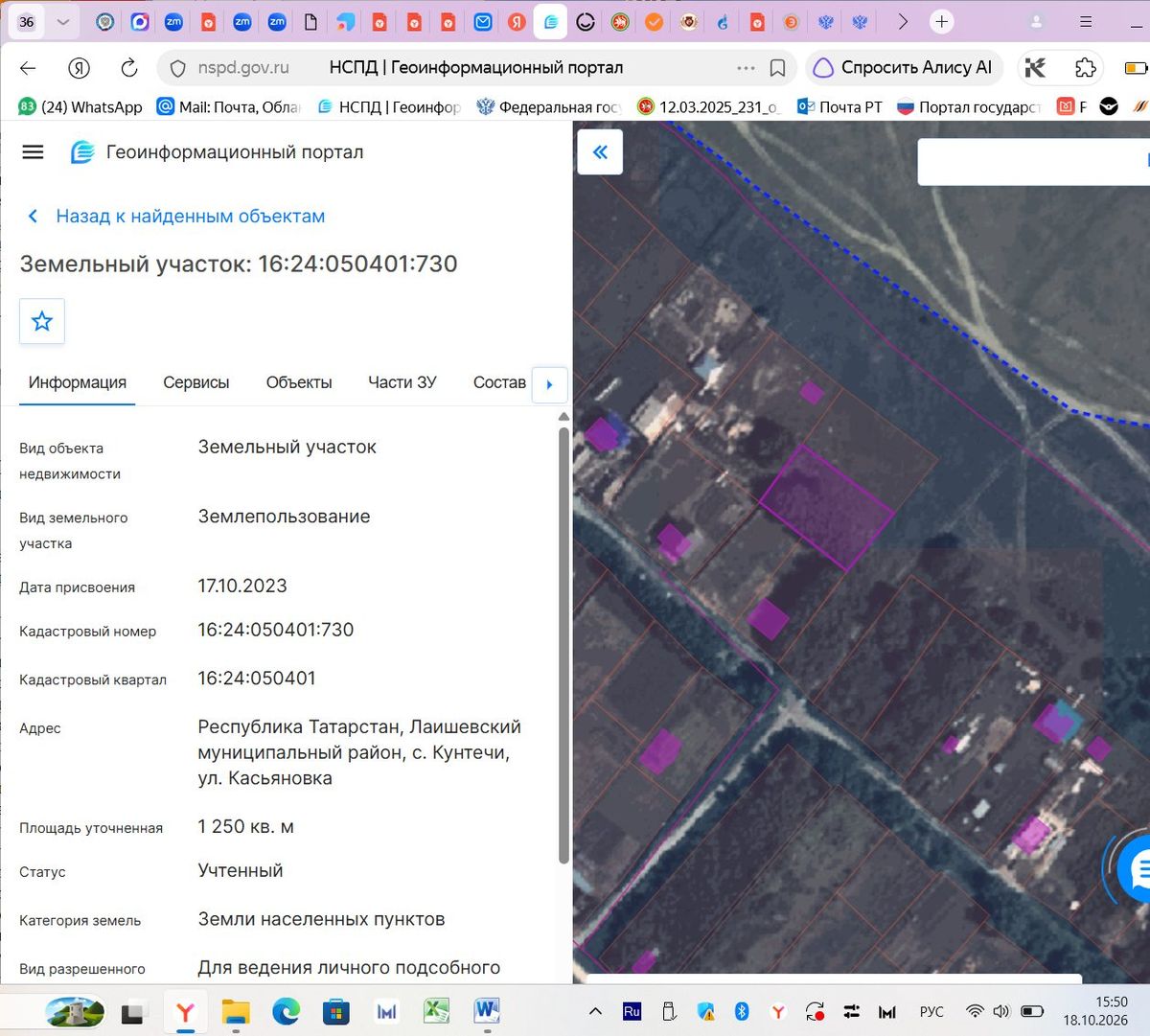
Task: Open the Объекты tab
Action: tap(299, 382)
